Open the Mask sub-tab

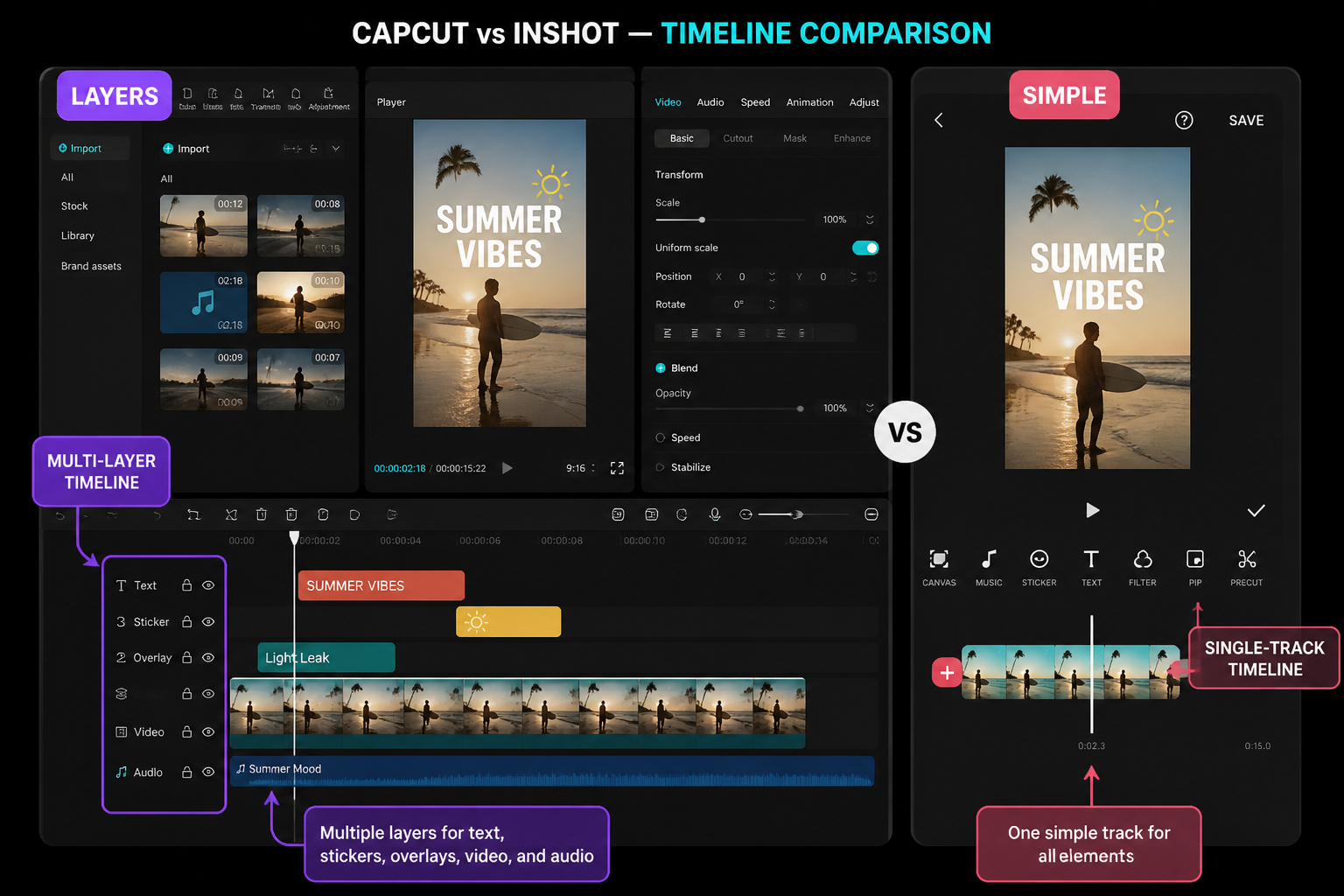pos(794,138)
